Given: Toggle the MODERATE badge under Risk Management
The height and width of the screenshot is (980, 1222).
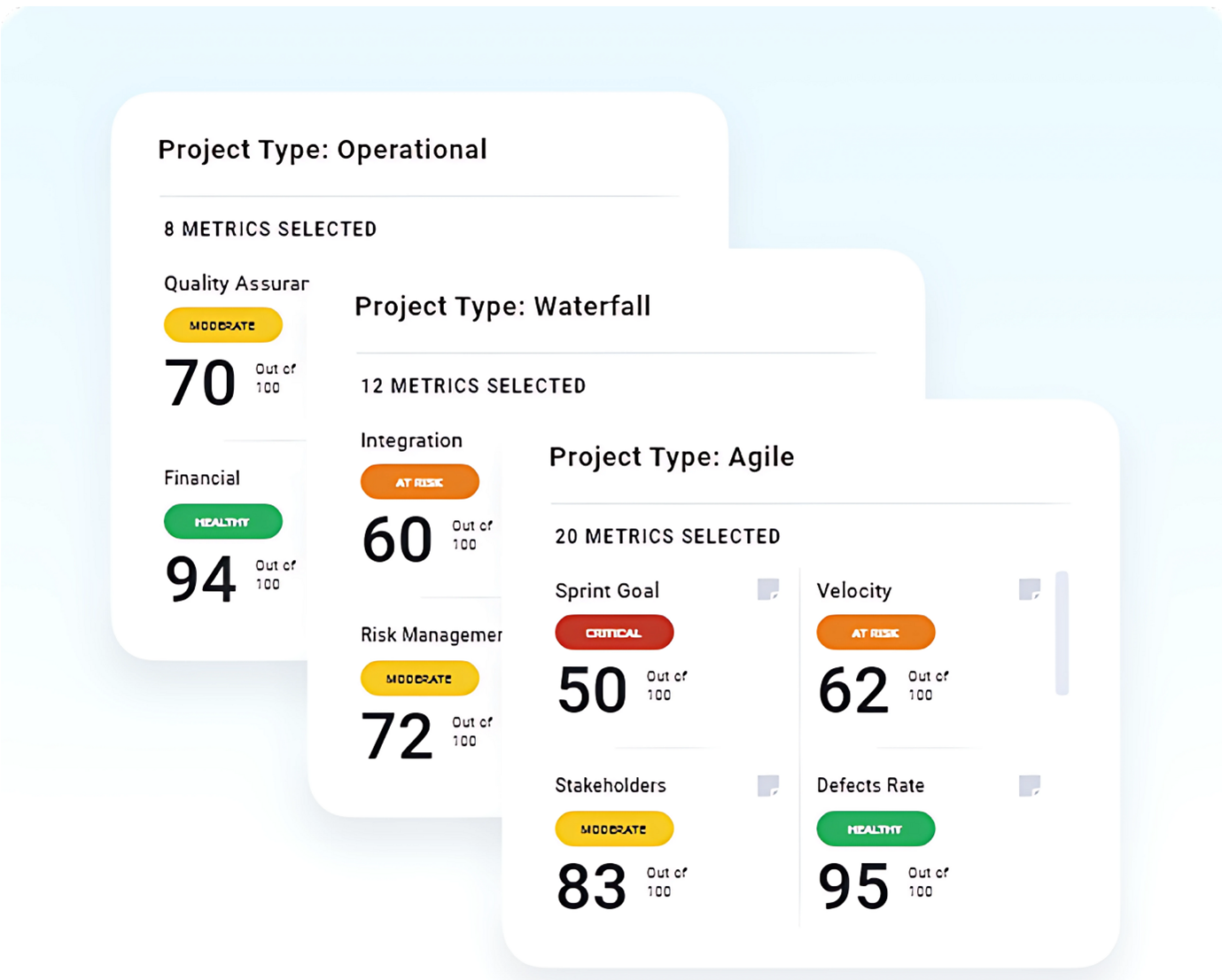Looking at the screenshot, I should click(x=419, y=678).
